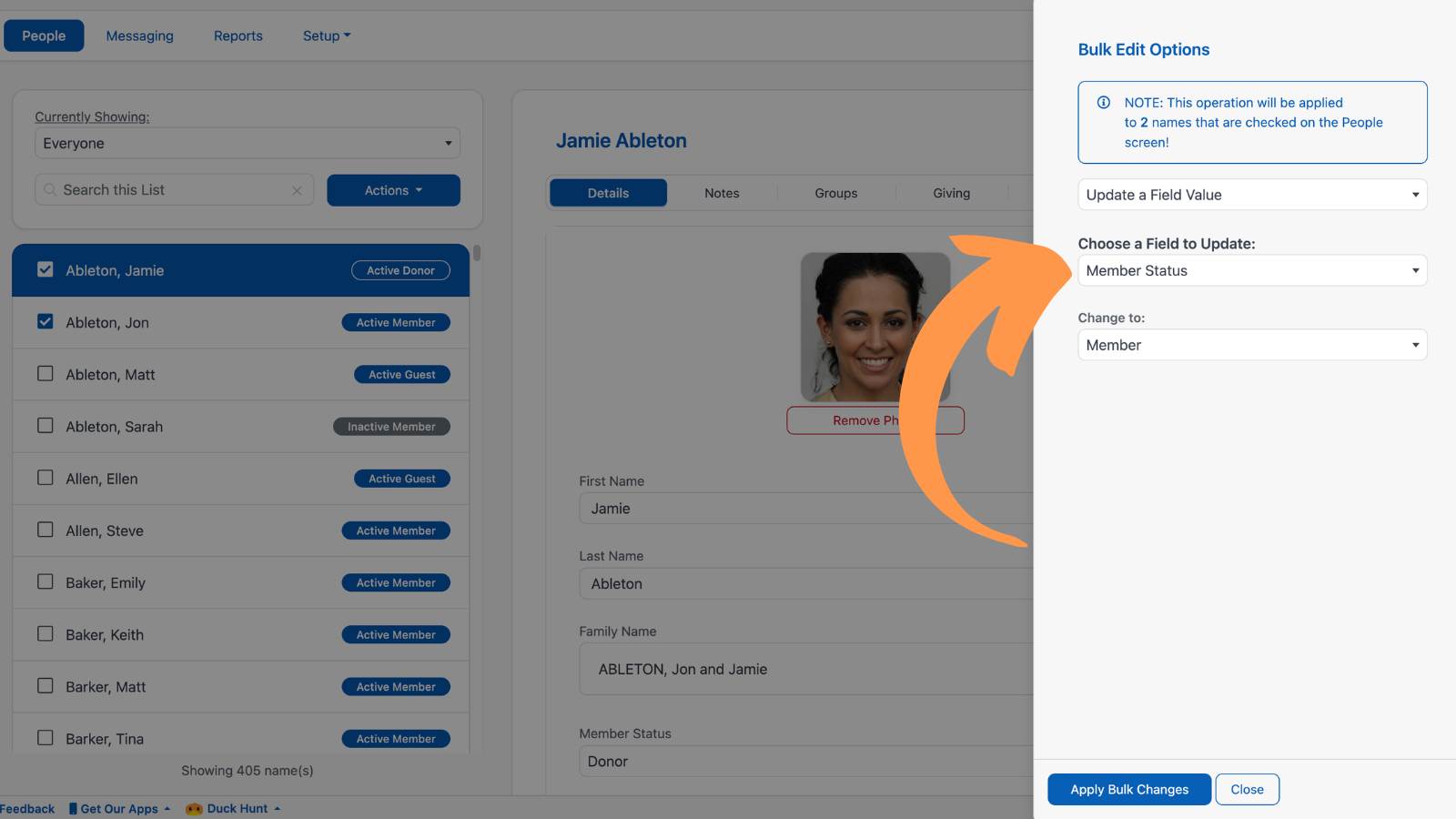Open the Messaging section
The width and height of the screenshot is (1456, 819).
pos(139,35)
